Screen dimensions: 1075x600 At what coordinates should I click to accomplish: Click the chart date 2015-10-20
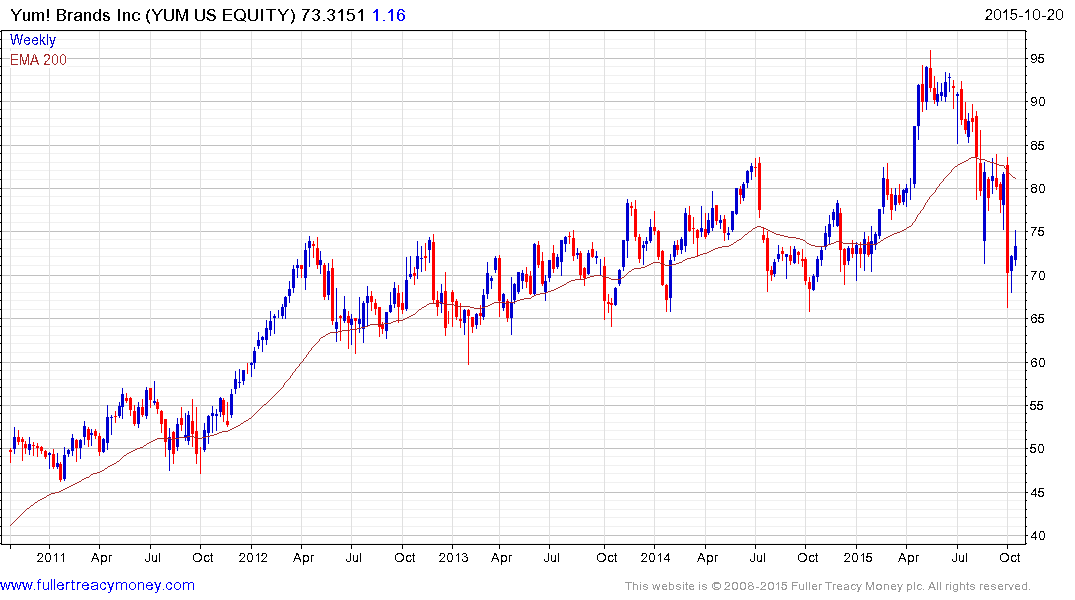point(1024,15)
